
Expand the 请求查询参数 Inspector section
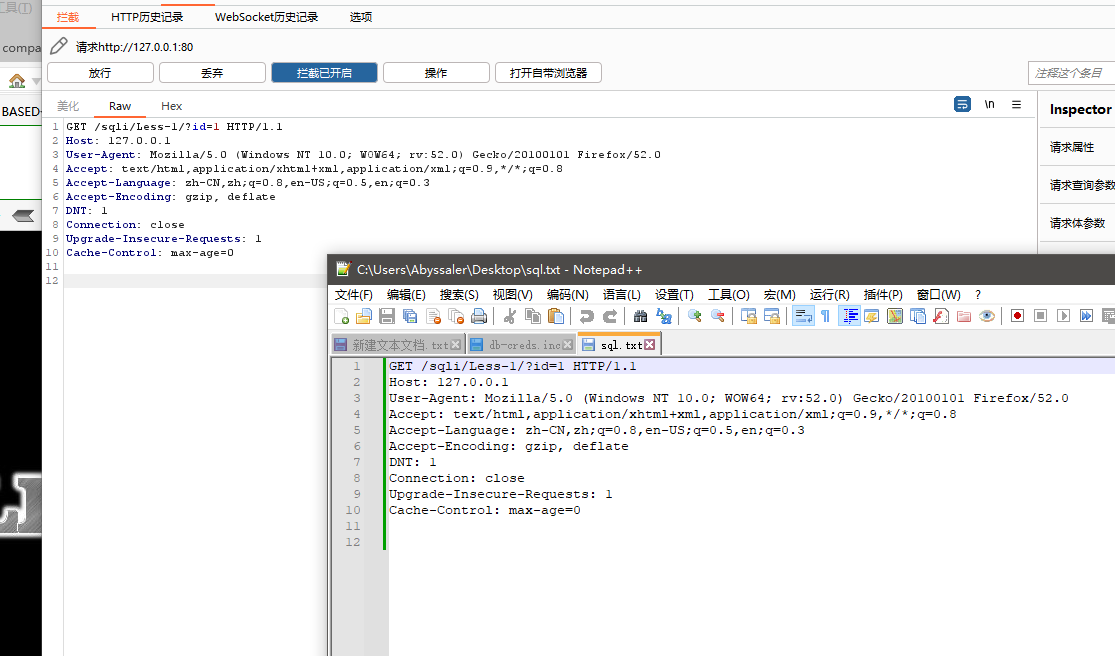point(1077,185)
